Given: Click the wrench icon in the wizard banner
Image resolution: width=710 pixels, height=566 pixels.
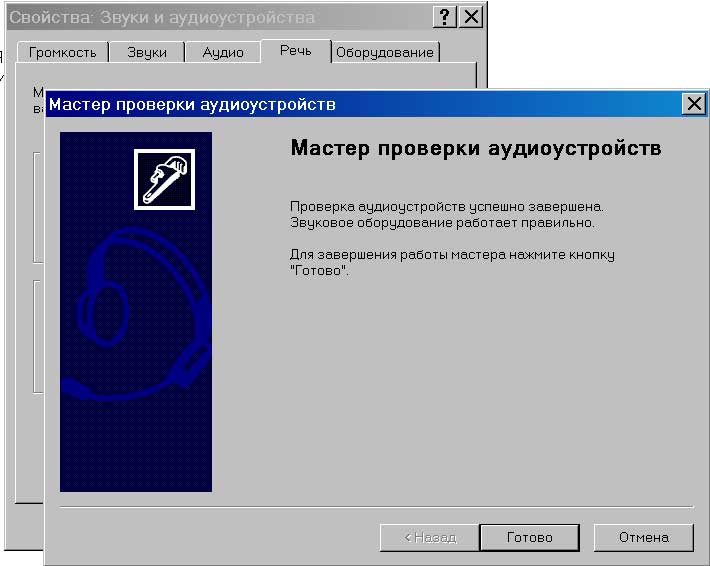Looking at the screenshot, I should point(164,180).
